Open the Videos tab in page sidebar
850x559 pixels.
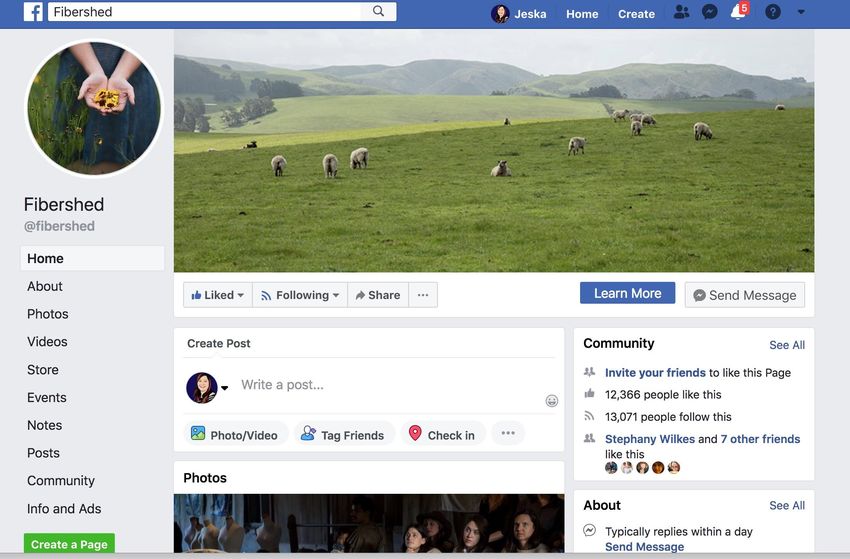47,342
